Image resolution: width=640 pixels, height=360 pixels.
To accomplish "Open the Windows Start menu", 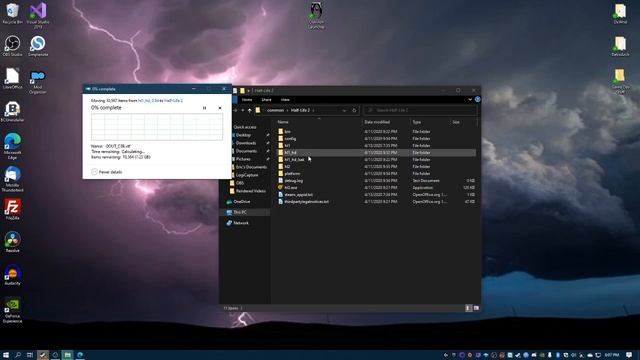I will pyautogui.click(x=6, y=355).
